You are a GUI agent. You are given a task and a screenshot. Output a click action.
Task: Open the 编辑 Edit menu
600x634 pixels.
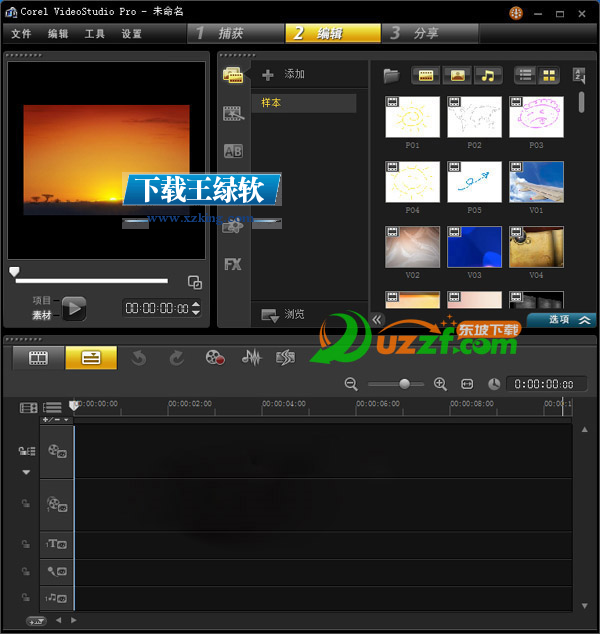click(x=58, y=34)
